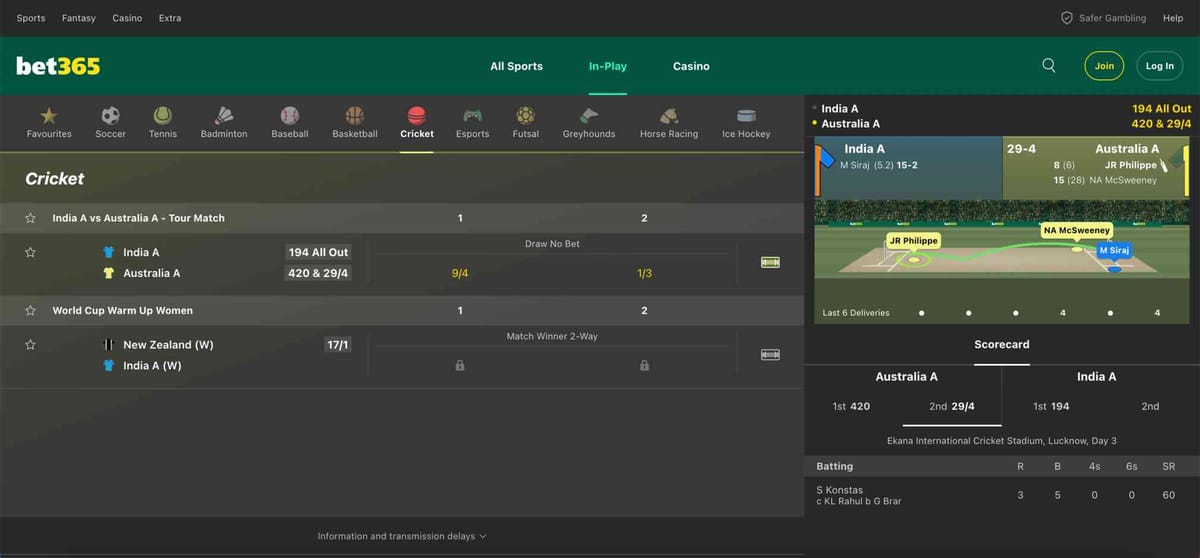Select Australia A 2nd innings 29/4

952,406
